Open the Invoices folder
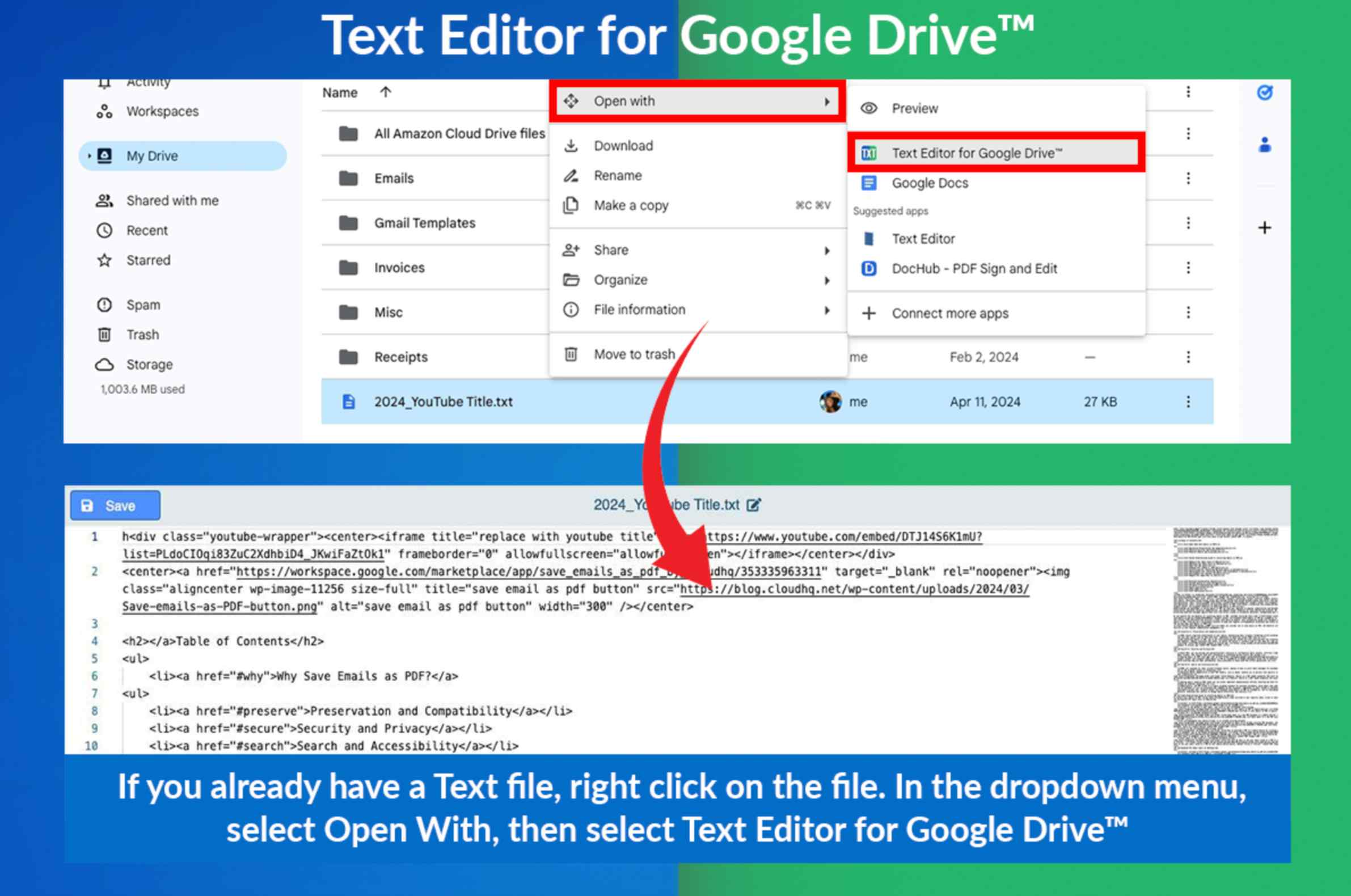This screenshot has height=896, width=1351. tap(399, 268)
